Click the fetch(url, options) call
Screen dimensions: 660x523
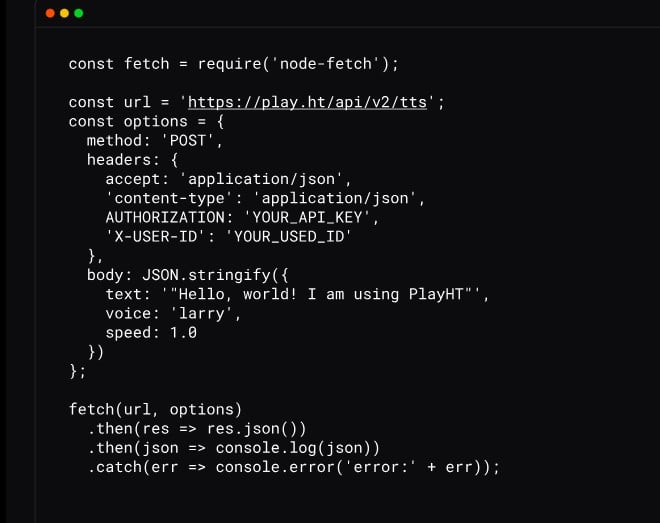pos(155,409)
